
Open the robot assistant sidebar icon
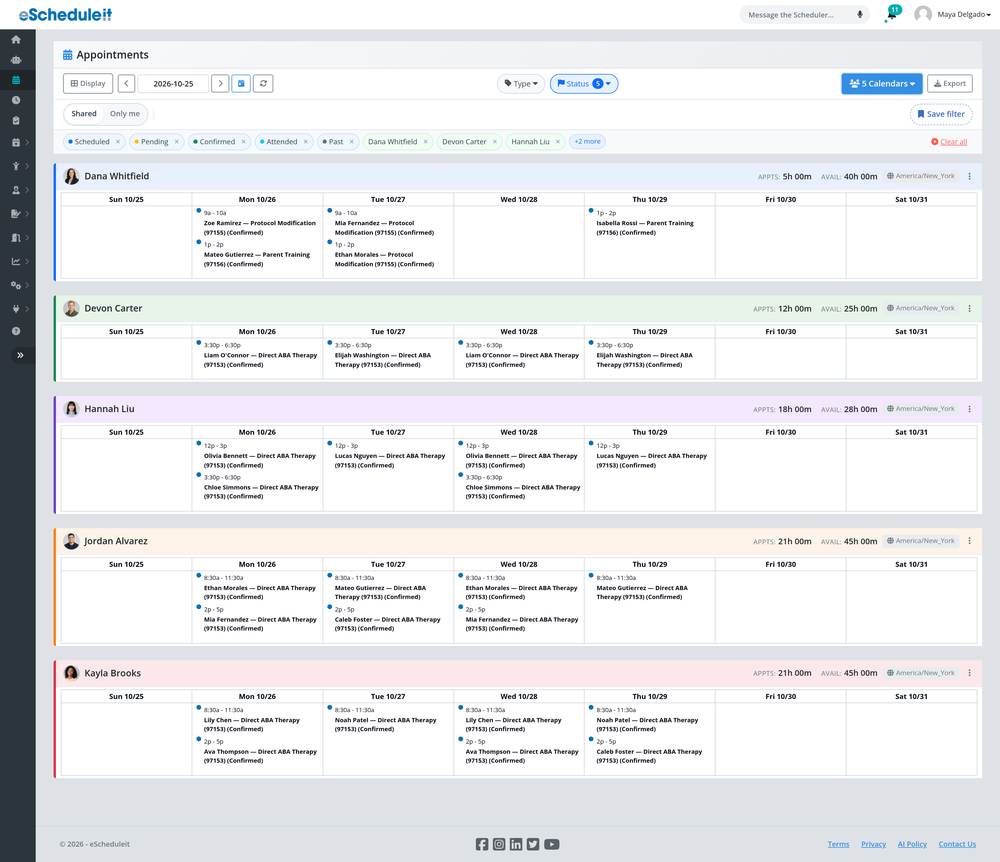tap(16, 60)
